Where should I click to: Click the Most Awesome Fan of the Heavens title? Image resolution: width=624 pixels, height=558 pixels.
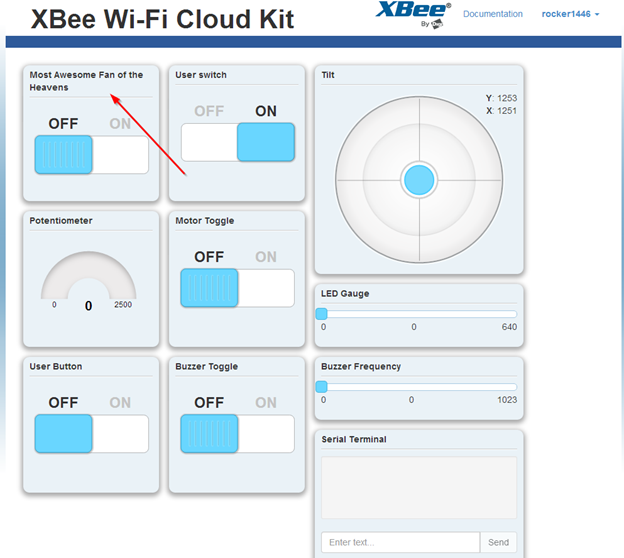[x=86, y=81]
